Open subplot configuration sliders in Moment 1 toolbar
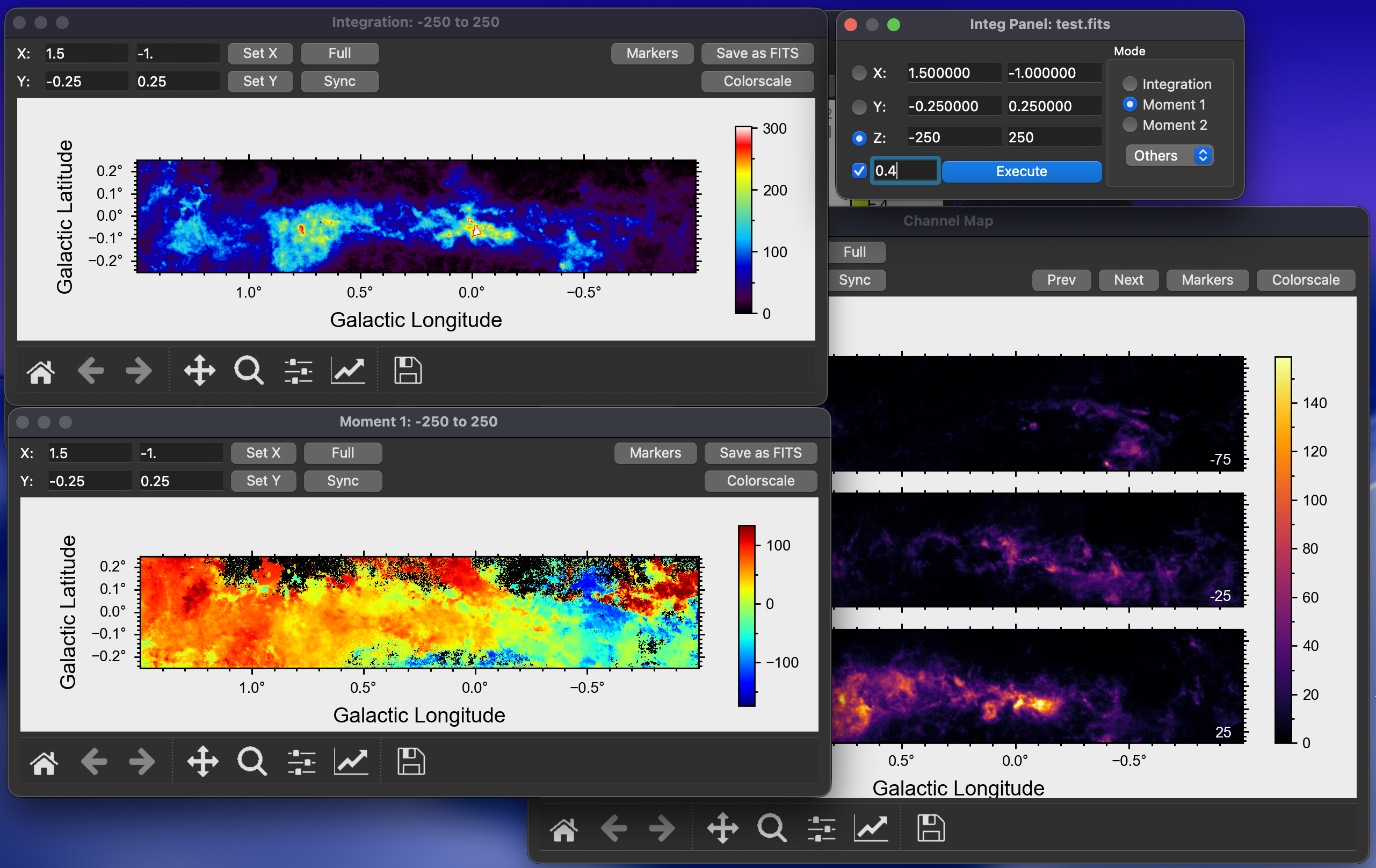The width and height of the screenshot is (1376, 868). [301, 761]
